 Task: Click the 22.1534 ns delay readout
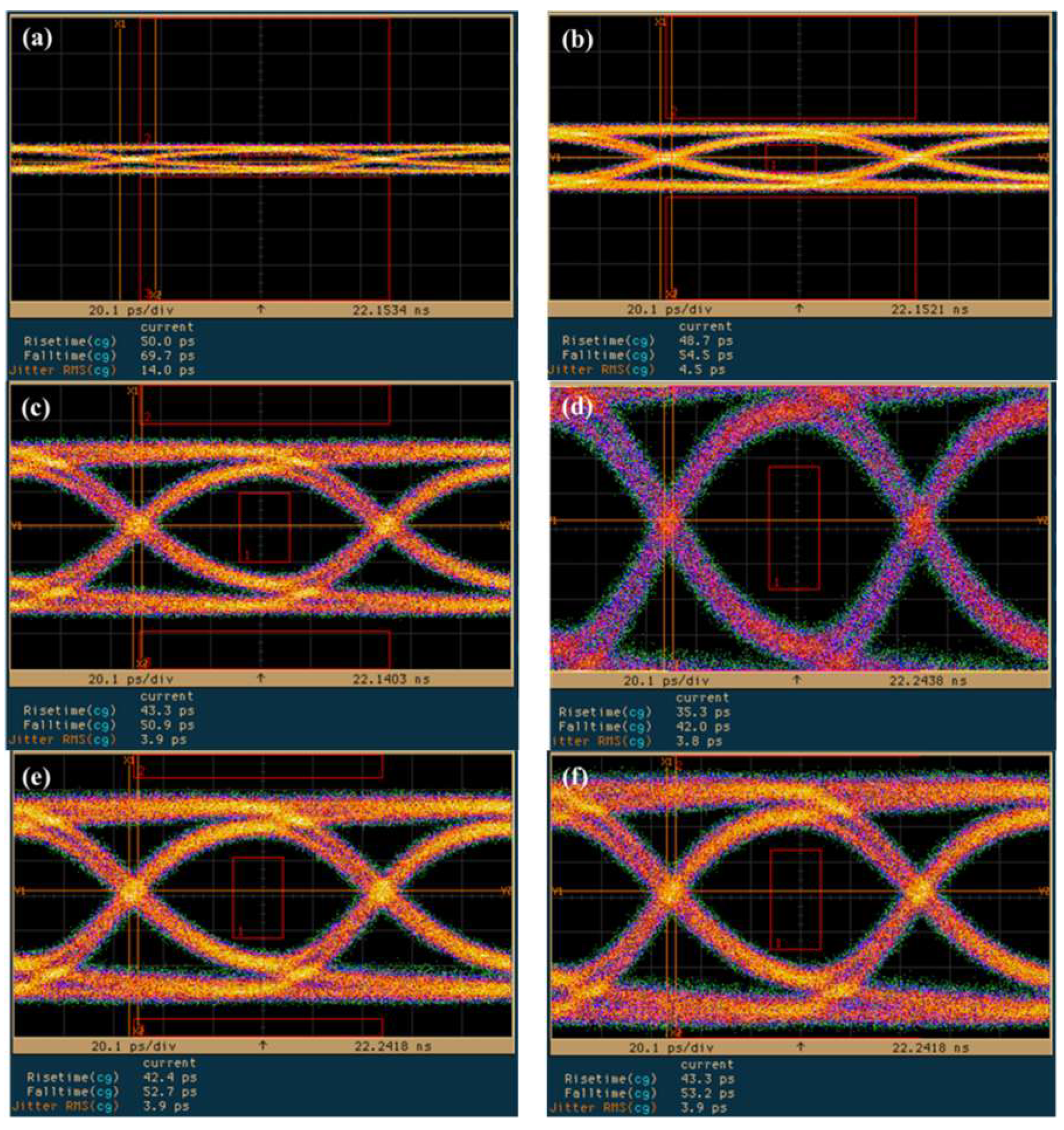[x=391, y=310]
